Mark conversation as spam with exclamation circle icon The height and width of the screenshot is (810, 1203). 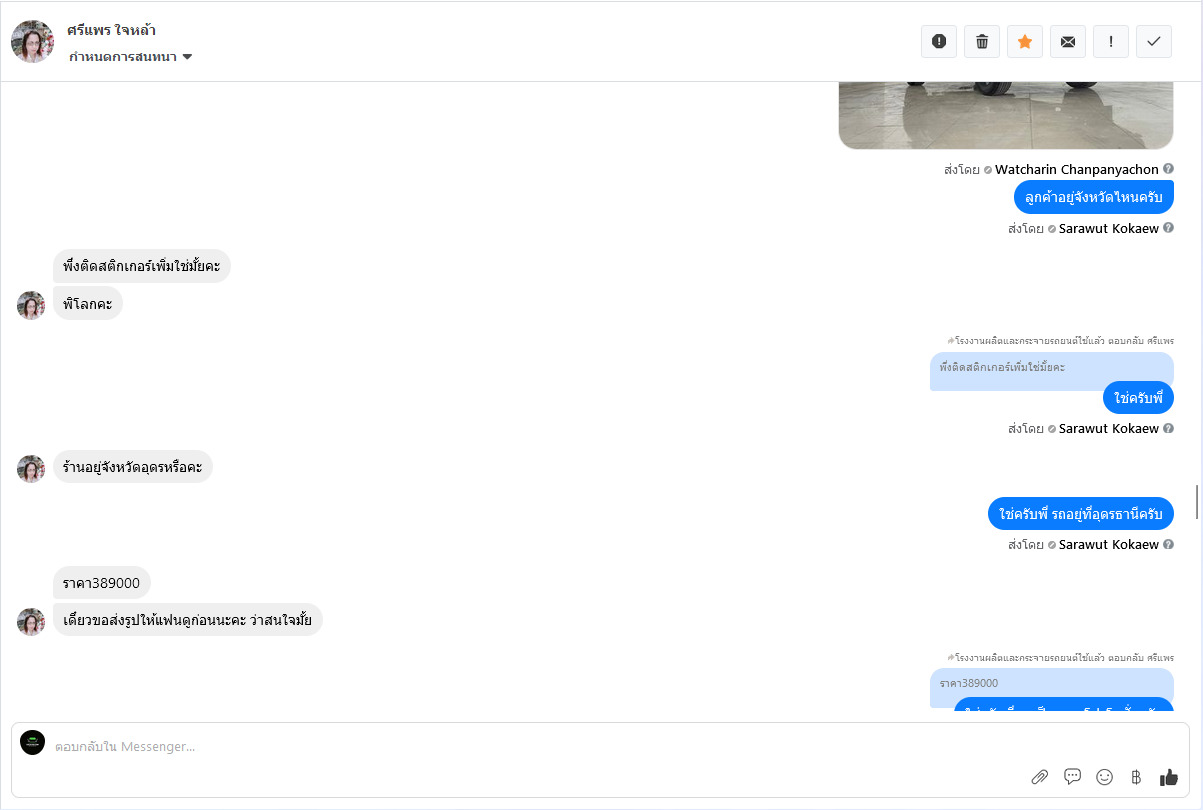click(939, 41)
